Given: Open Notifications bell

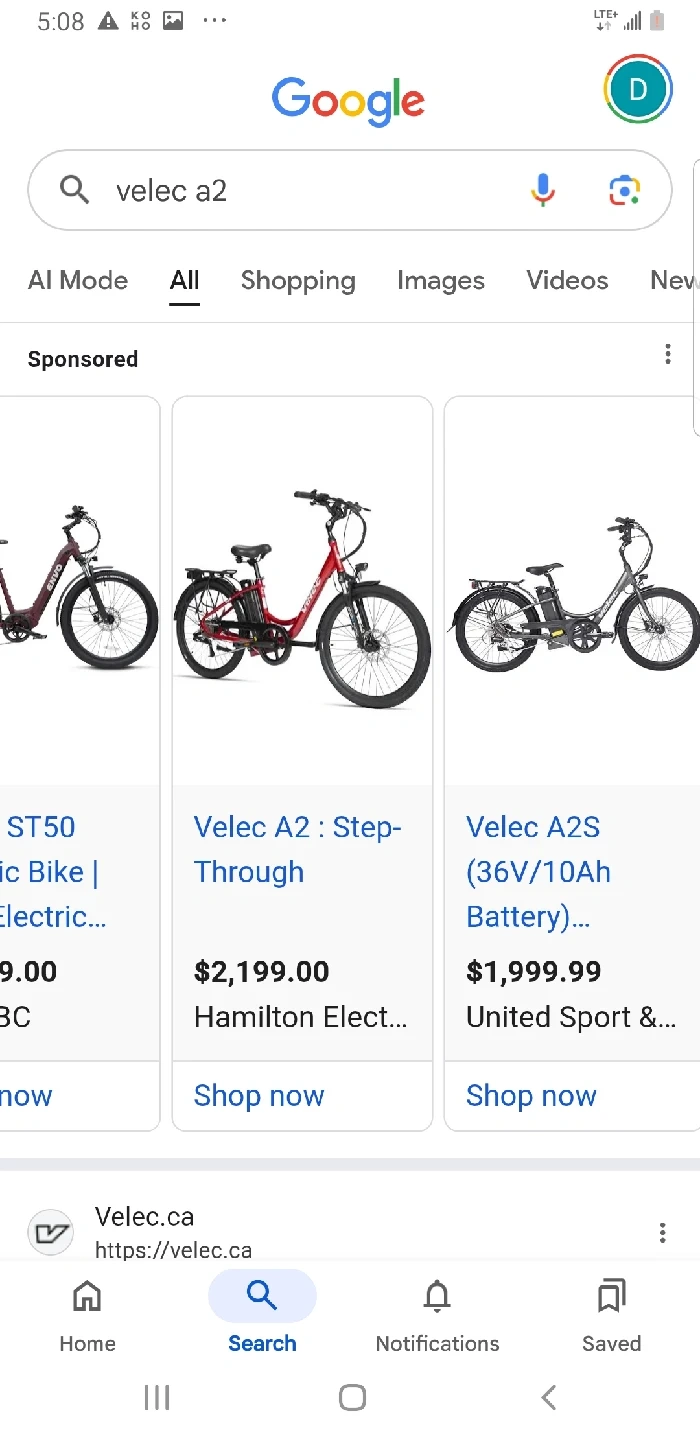Looking at the screenshot, I should coord(437,1315).
